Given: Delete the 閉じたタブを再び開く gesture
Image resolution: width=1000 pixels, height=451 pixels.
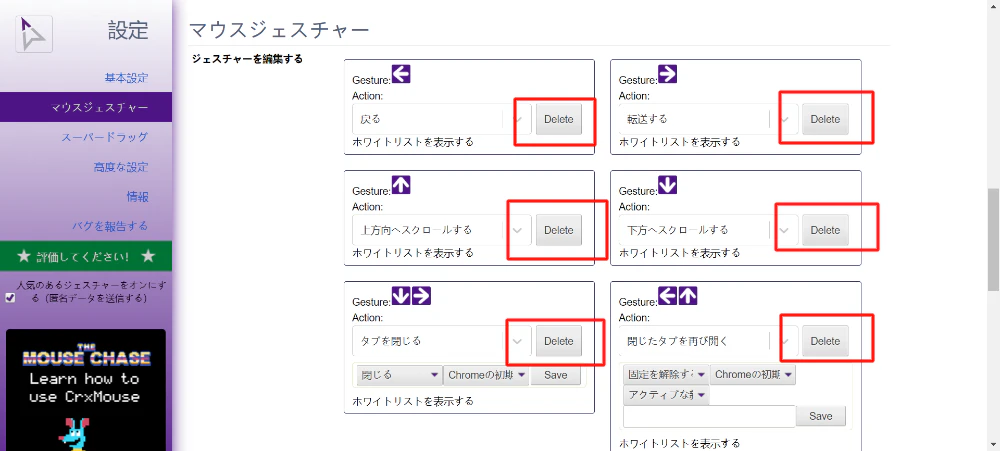Looking at the screenshot, I should pos(825,341).
